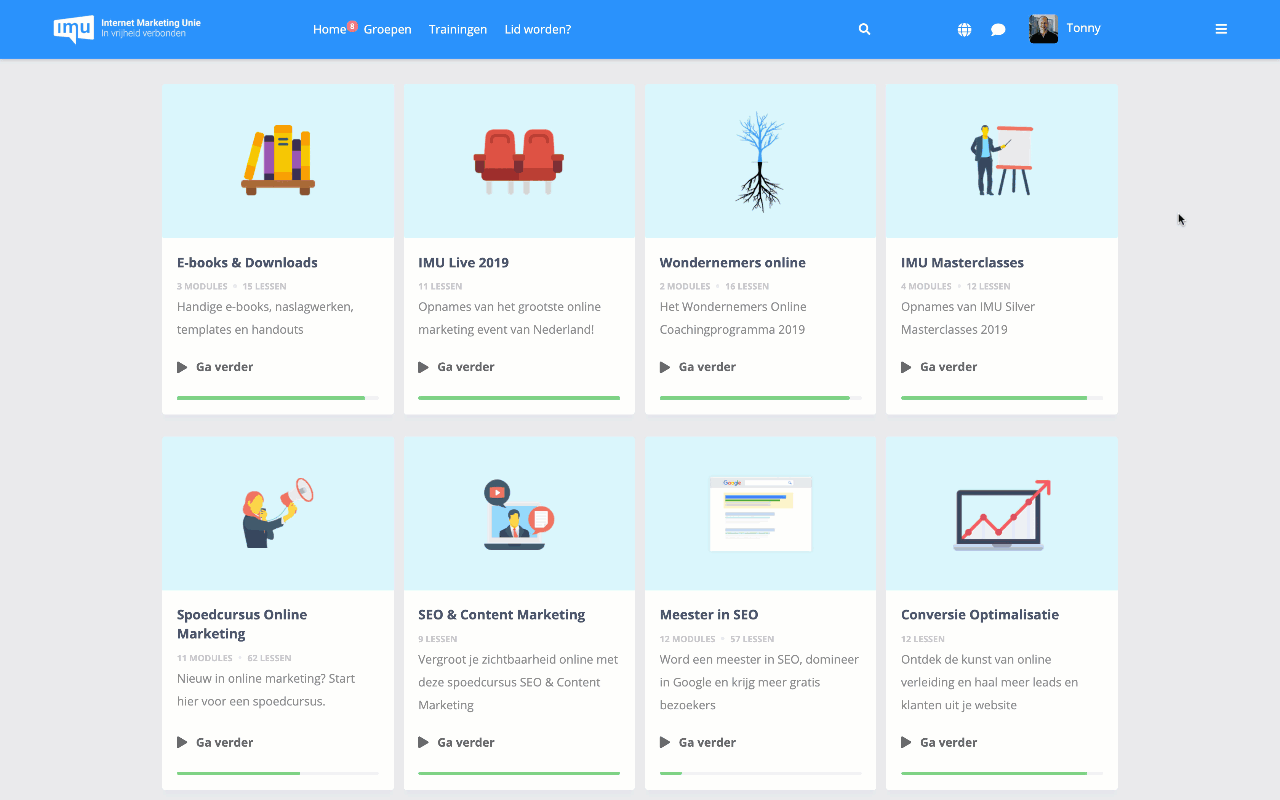Open the chat messages icon
Image resolution: width=1280 pixels, height=800 pixels.
tap(998, 29)
